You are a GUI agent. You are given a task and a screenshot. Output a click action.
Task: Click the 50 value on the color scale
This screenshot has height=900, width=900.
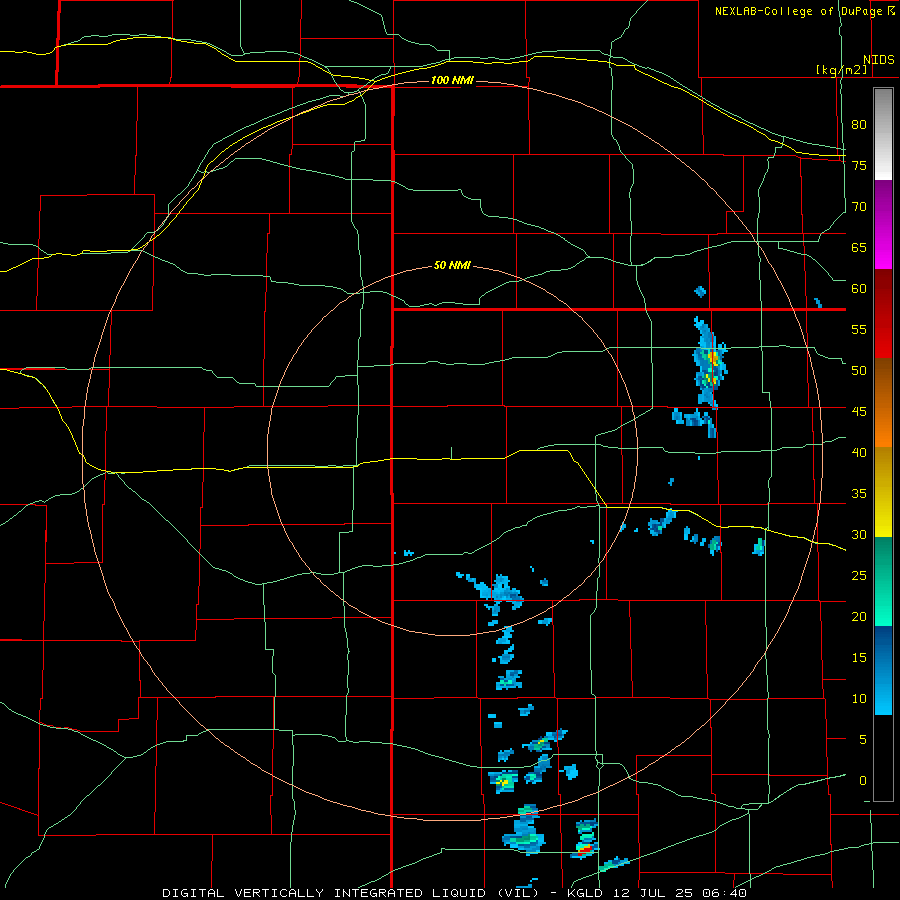pyautogui.click(x=859, y=371)
